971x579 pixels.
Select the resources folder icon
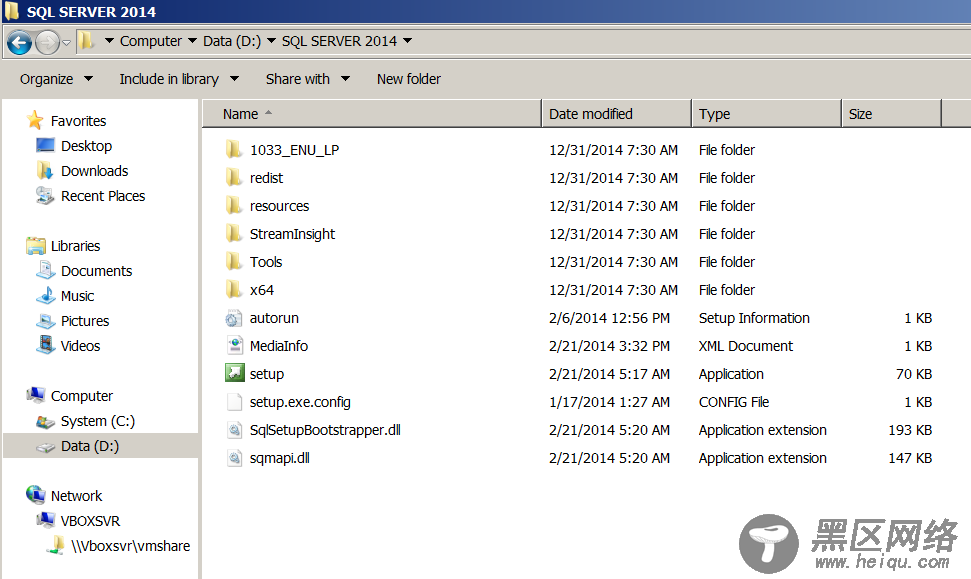233,205
